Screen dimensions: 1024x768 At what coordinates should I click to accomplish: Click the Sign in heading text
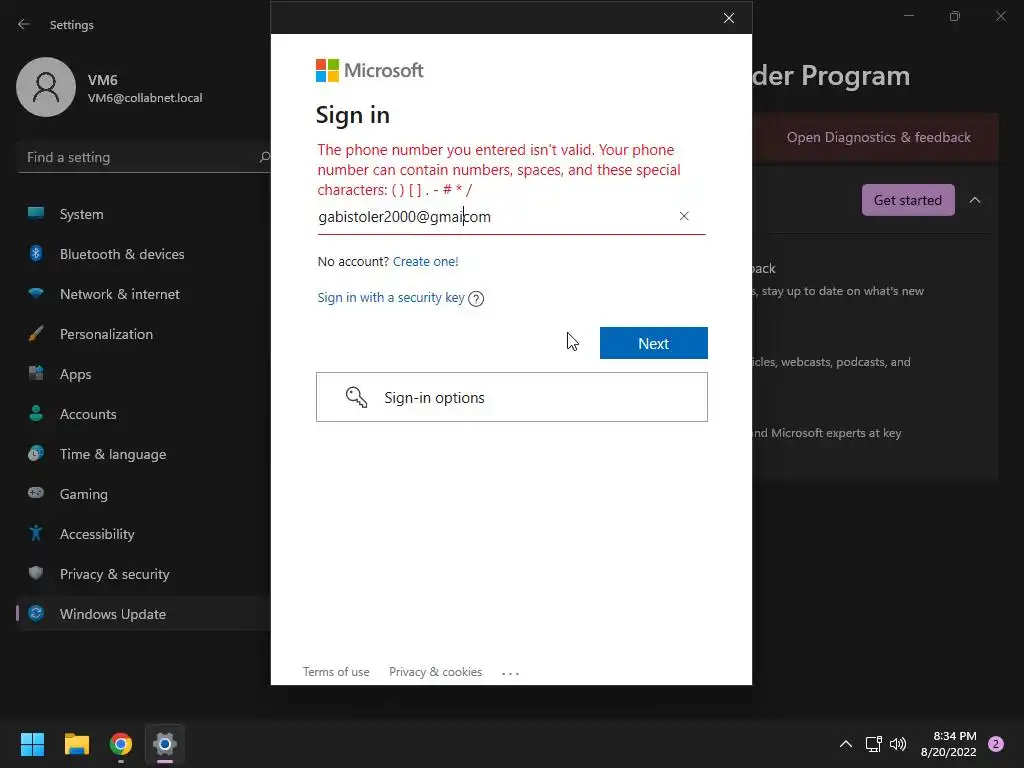[x=353, y=115]
